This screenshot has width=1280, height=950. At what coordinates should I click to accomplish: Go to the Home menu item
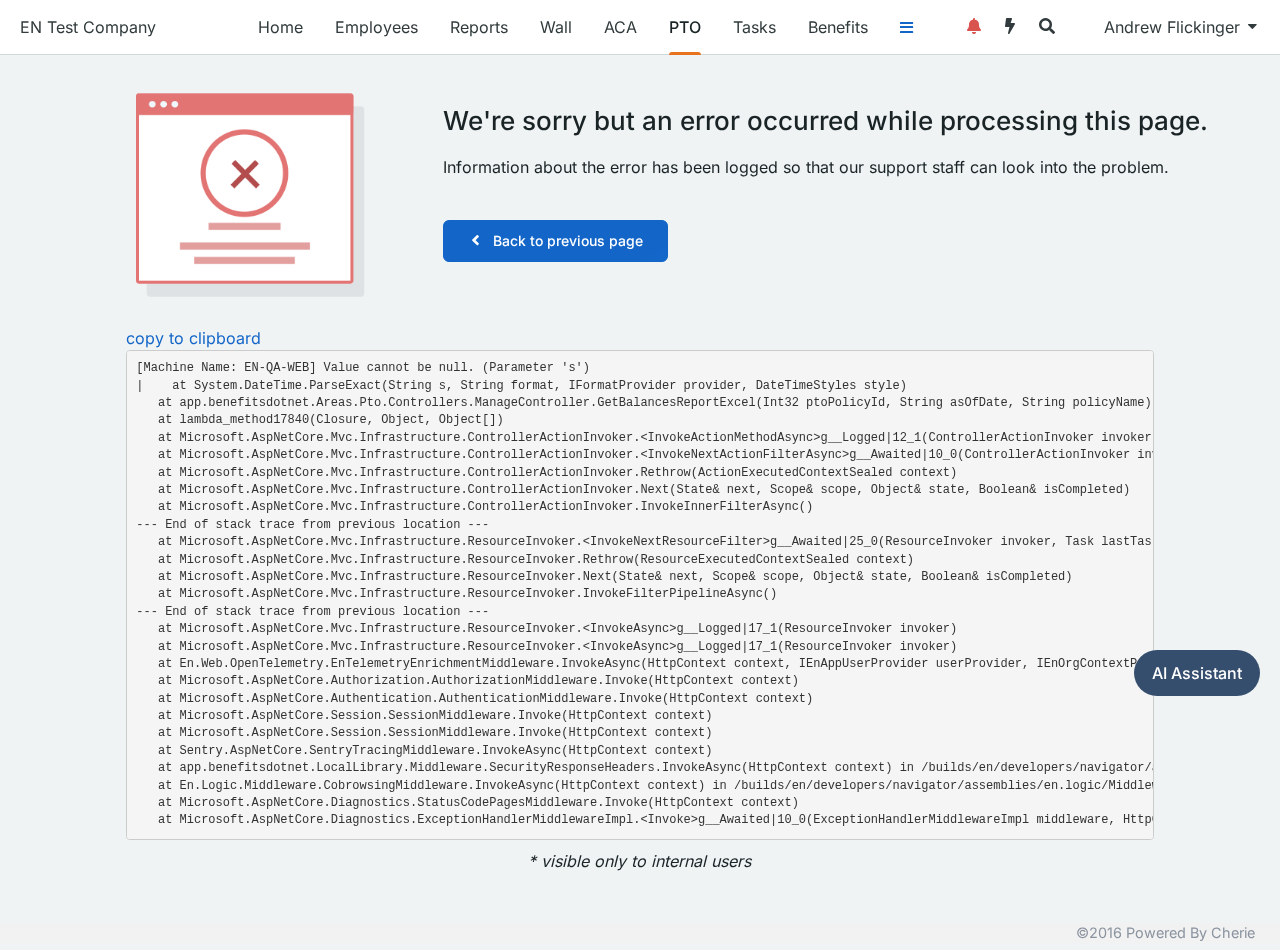[280, 27]
